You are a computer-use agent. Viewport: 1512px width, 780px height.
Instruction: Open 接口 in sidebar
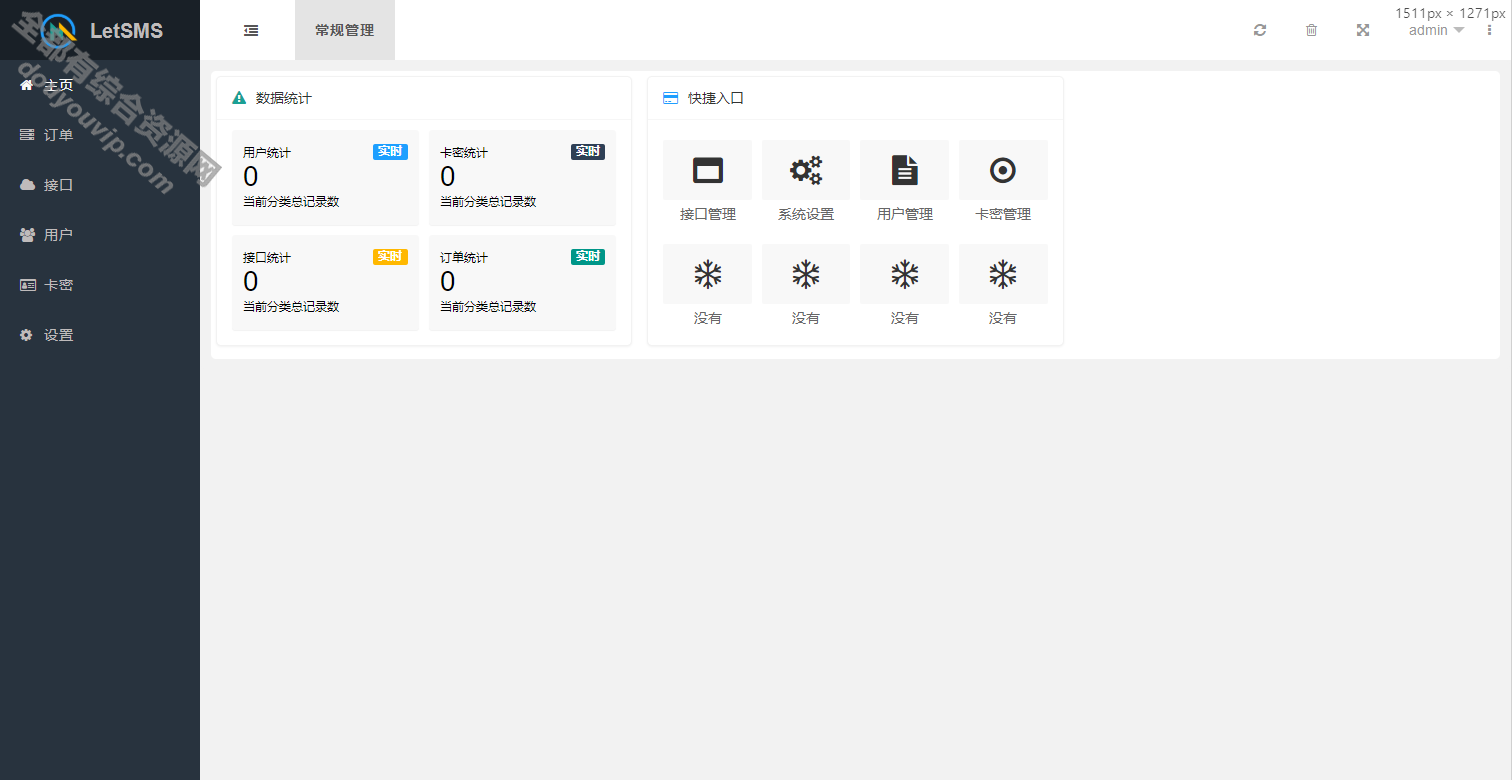(x=100, y=185)
